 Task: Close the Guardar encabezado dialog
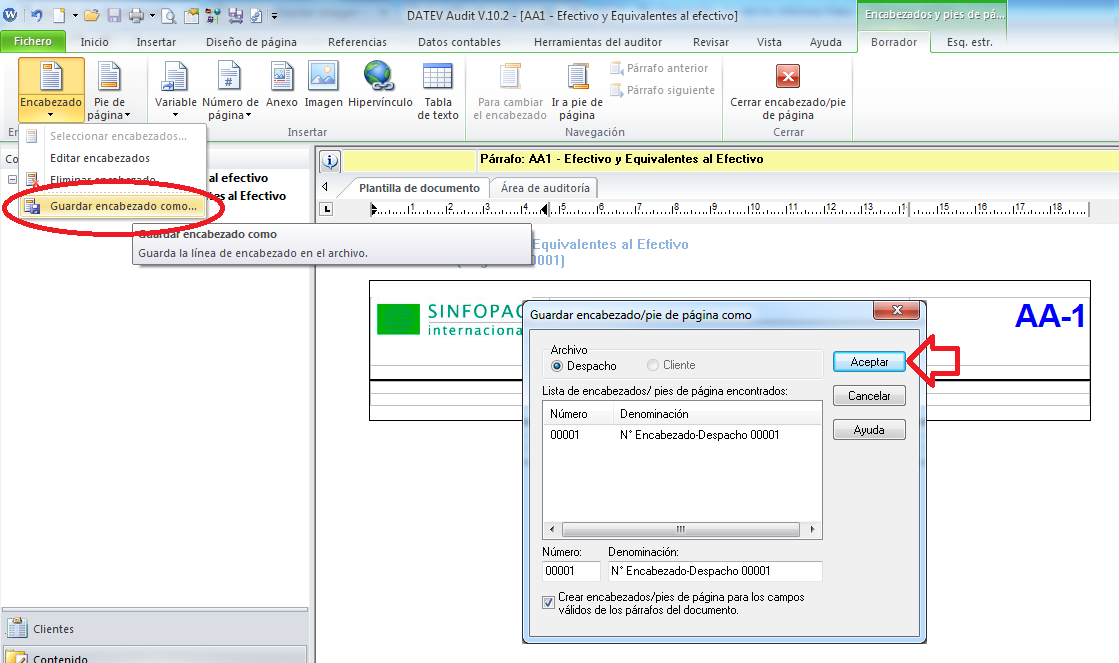tap(897, 310)
